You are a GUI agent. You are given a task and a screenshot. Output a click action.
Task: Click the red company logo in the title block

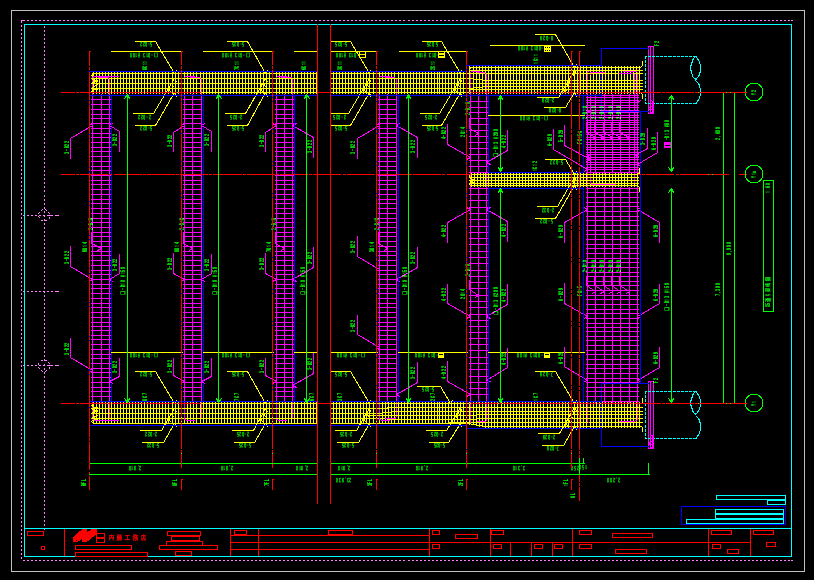coord(85,536)
